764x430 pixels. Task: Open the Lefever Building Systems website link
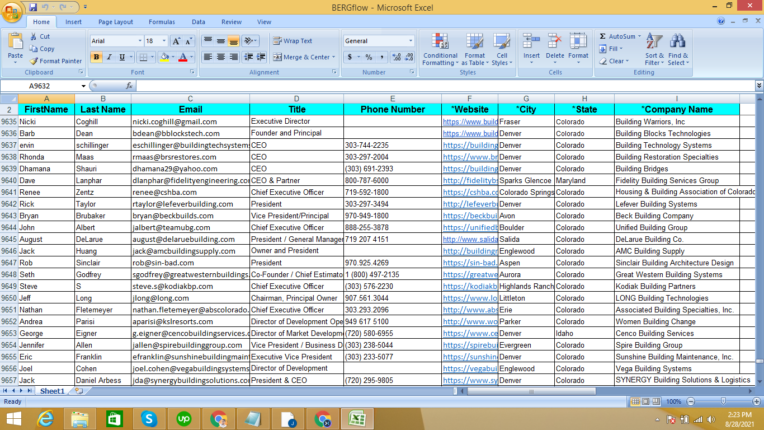pyautogui.click(x=470, y=204)
